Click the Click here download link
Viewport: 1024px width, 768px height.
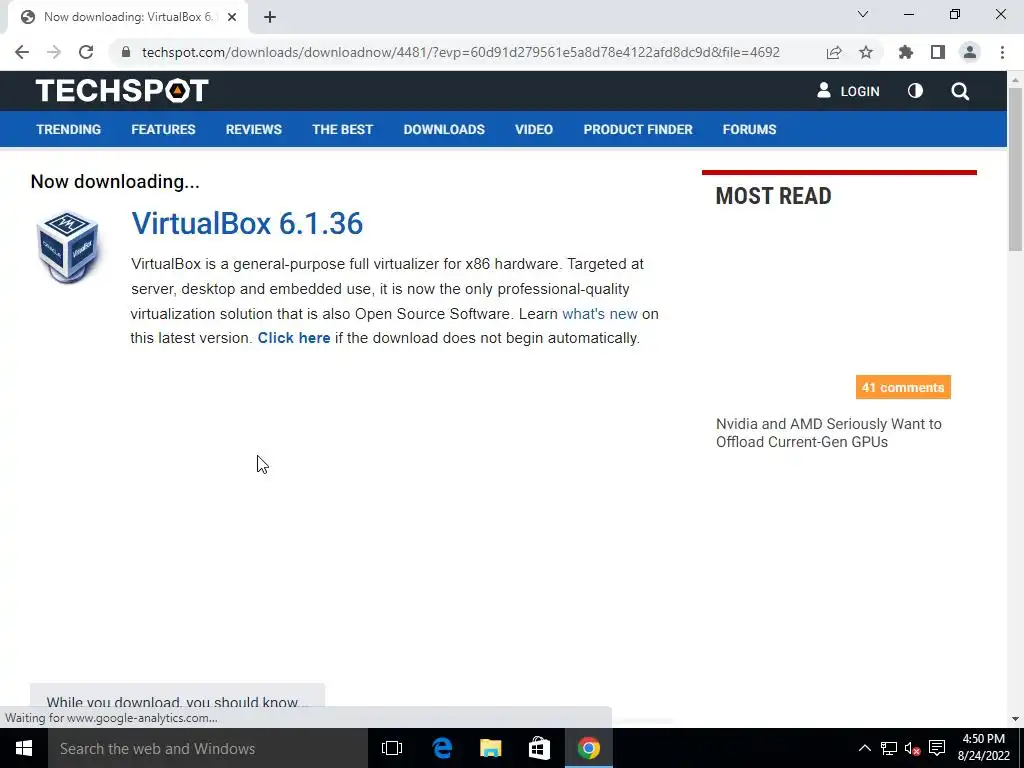[294, 338]
